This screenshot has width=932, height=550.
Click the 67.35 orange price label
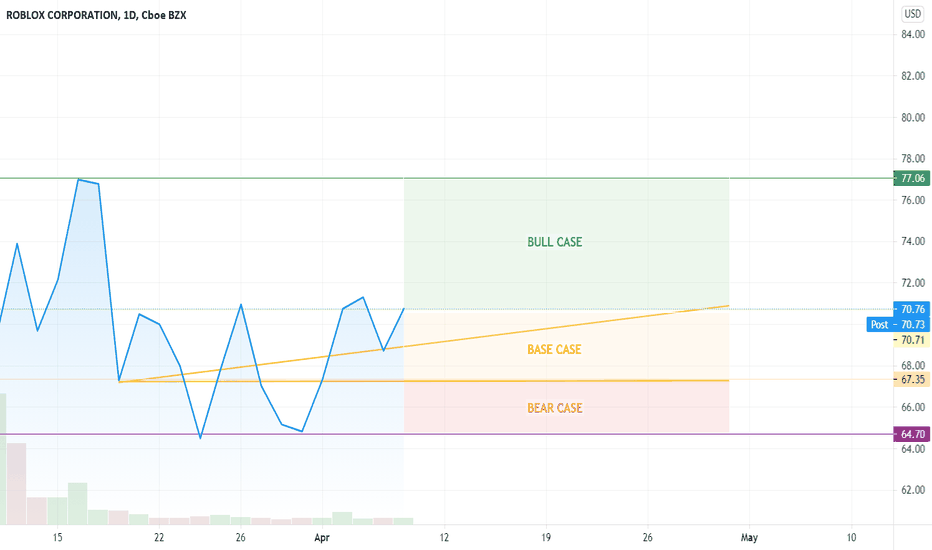coord(912,379)
